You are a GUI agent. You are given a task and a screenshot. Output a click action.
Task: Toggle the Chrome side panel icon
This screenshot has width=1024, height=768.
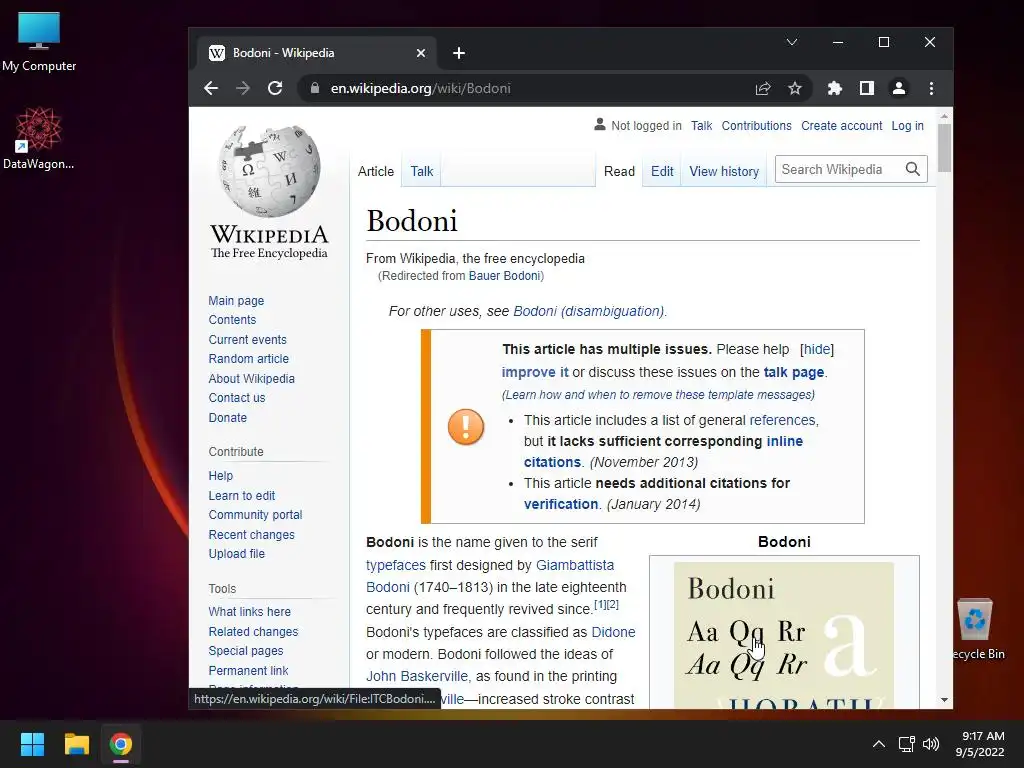tap(867, 88)
